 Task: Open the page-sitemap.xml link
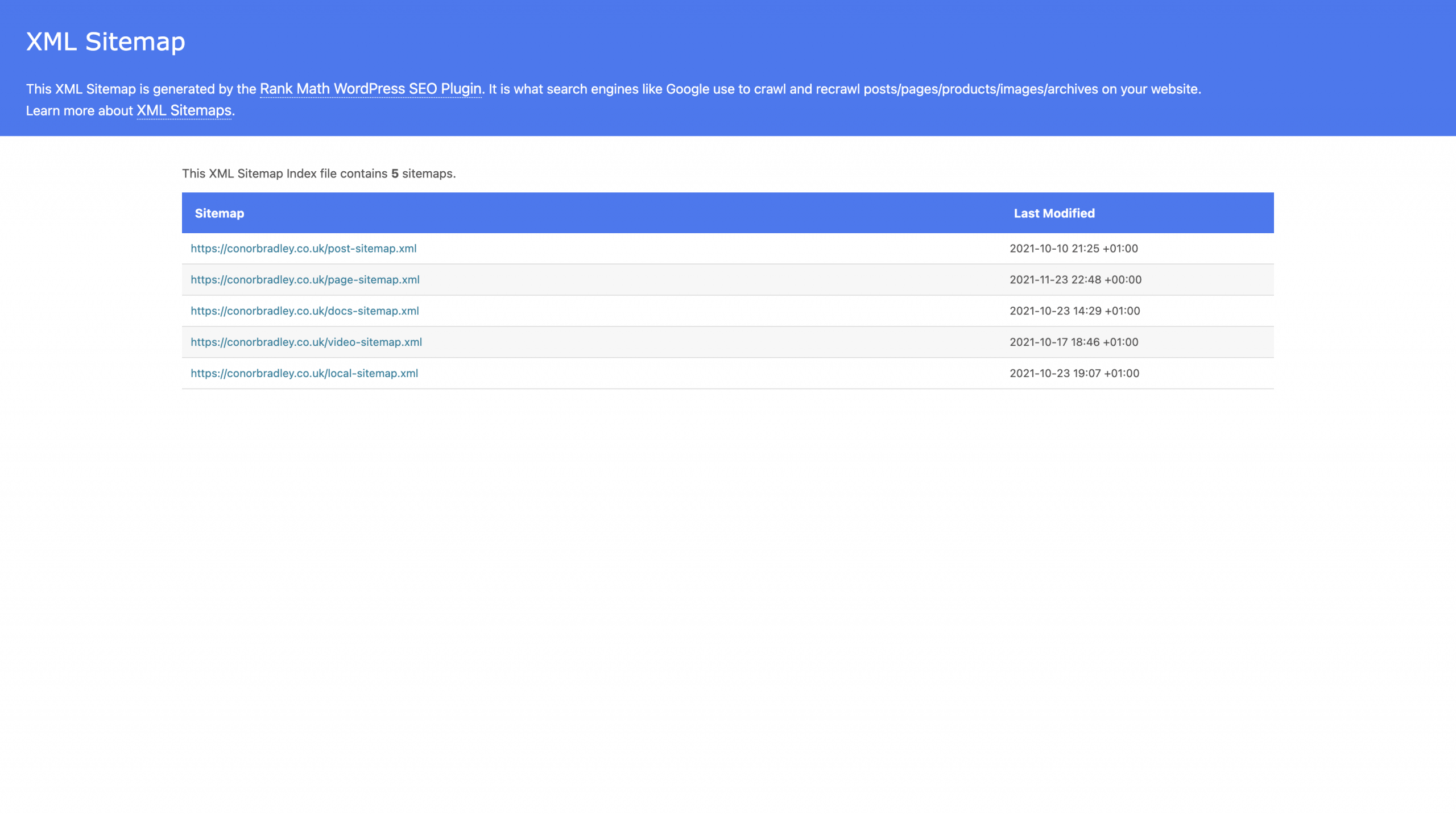[305, 280]
